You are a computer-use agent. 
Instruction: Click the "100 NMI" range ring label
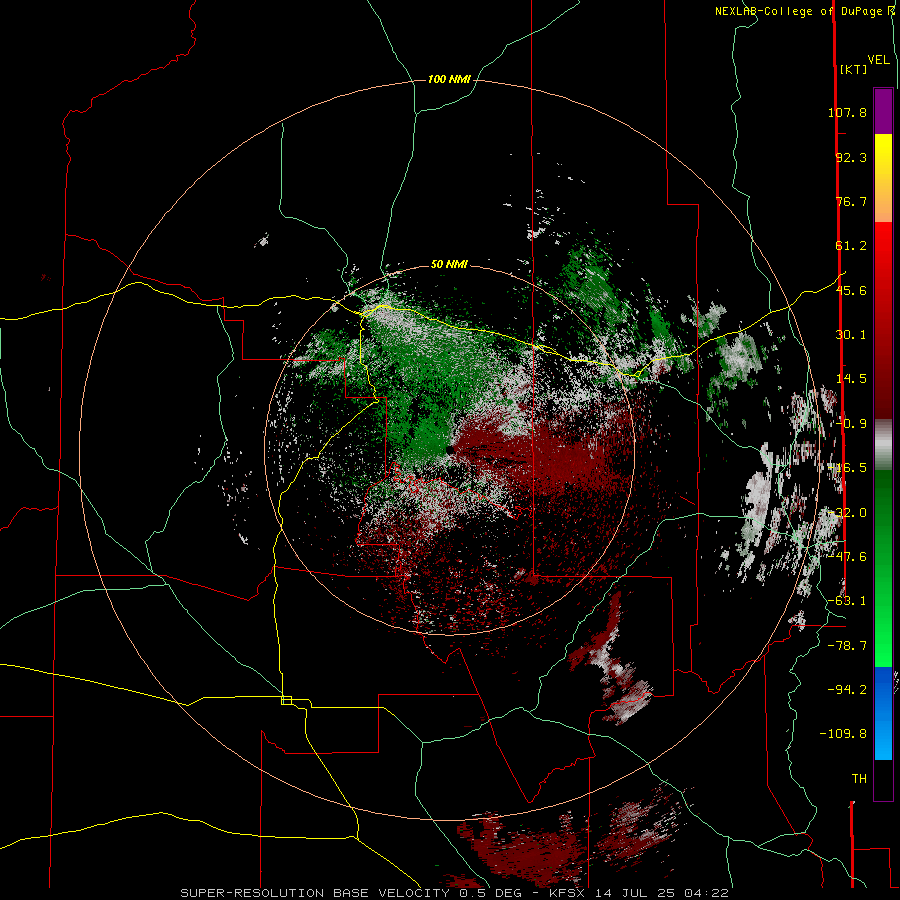[x=449, y=79]
